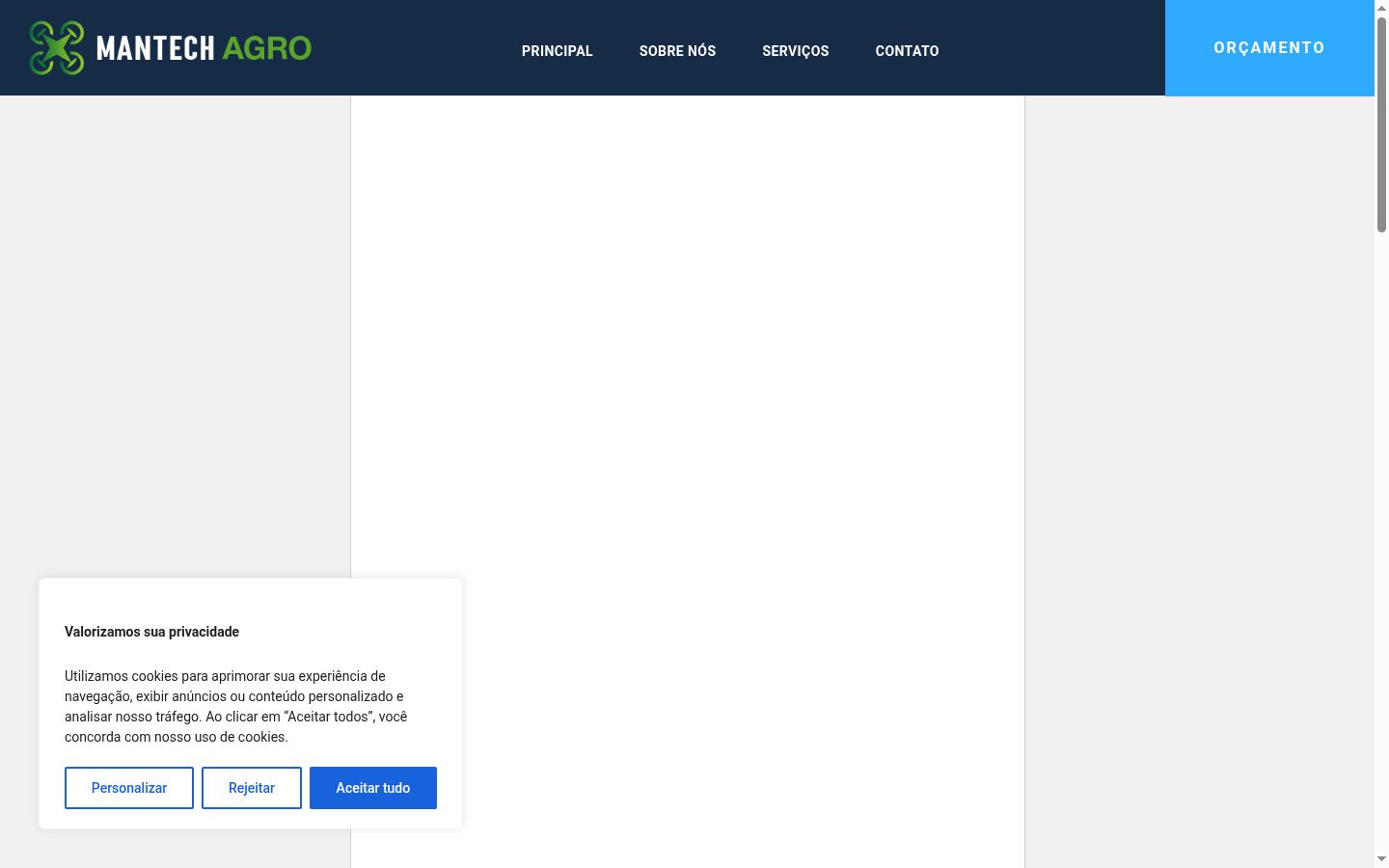
Task: Click the page vertical scrollbar thumb
Action: [1381, 125]
